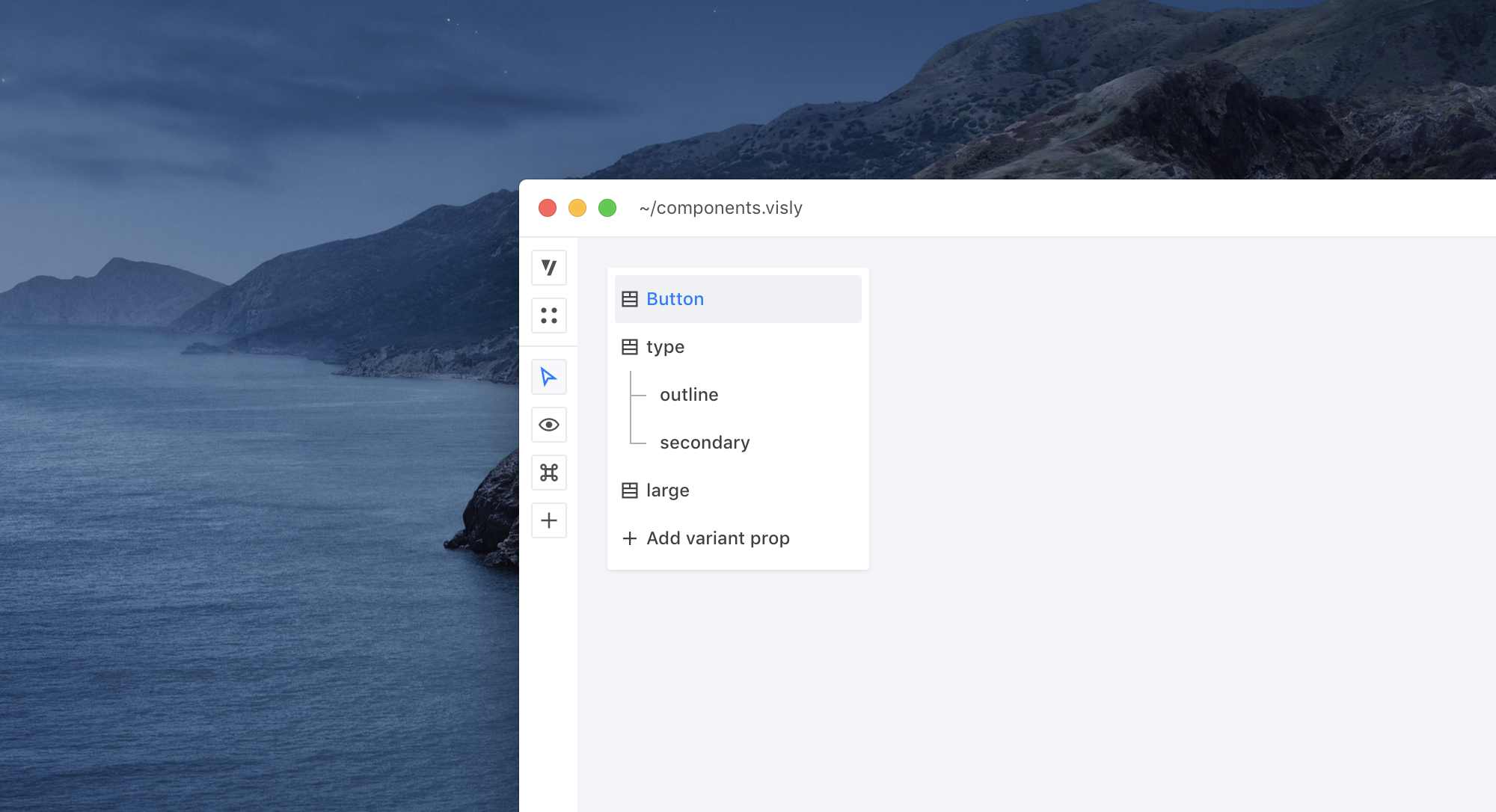Select the pointer cursor tool
The width and height of the screenshot is (1496, 812).
click(549, 377)
